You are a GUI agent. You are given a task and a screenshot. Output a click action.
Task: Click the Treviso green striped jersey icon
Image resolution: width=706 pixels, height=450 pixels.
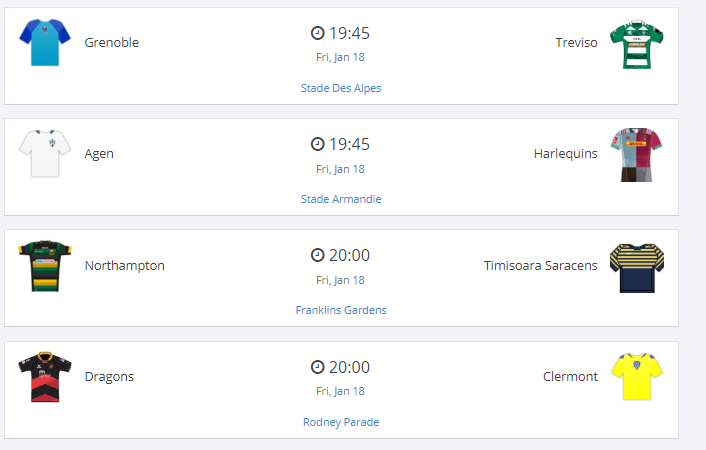(637, 43)
